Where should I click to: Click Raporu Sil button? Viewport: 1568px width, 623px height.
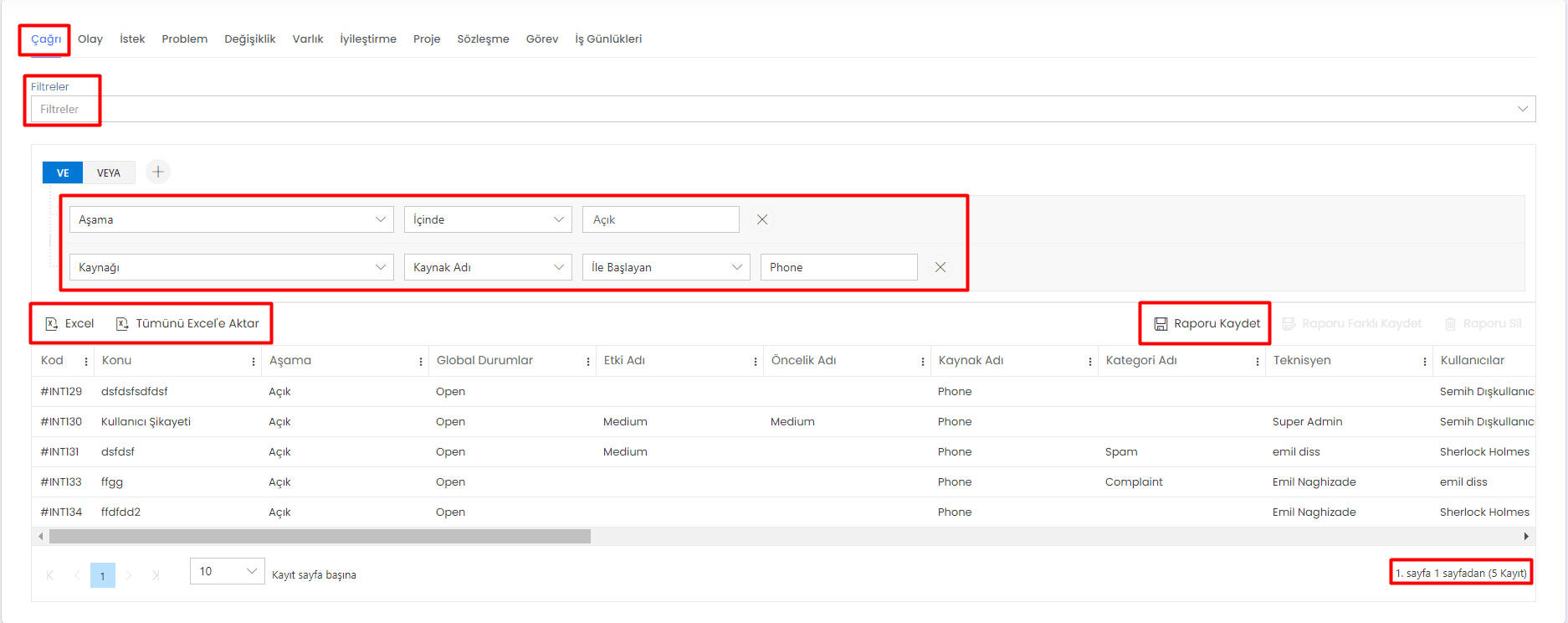pos(1483,323)
